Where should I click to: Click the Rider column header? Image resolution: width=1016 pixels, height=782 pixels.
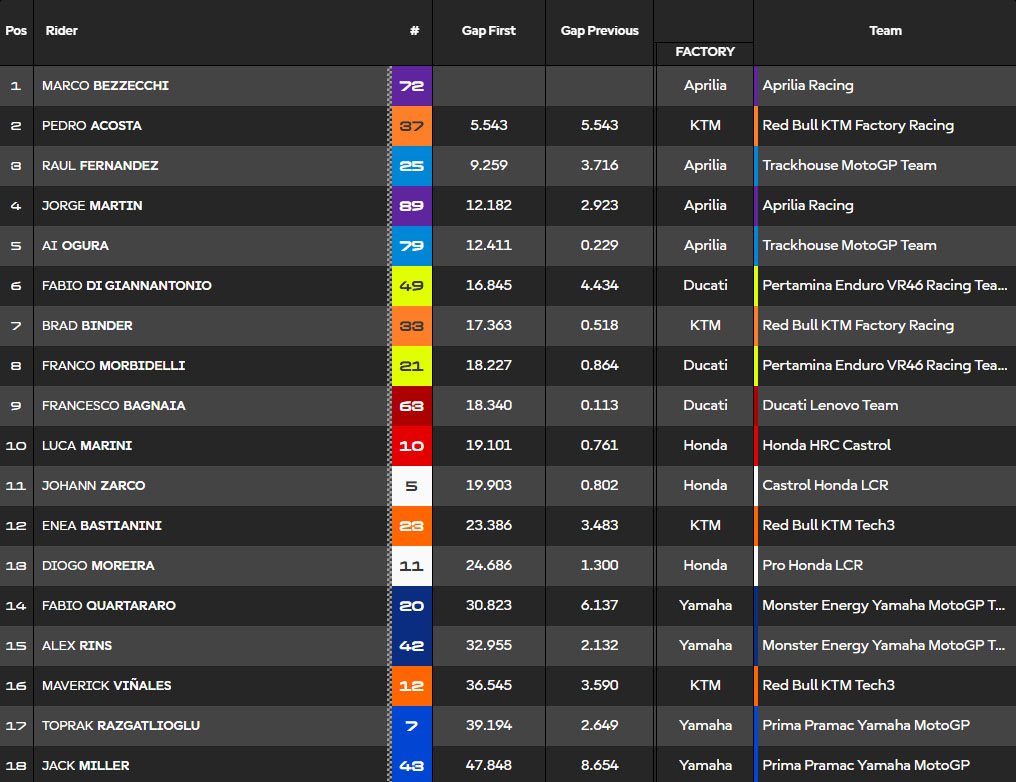[61, 31]
